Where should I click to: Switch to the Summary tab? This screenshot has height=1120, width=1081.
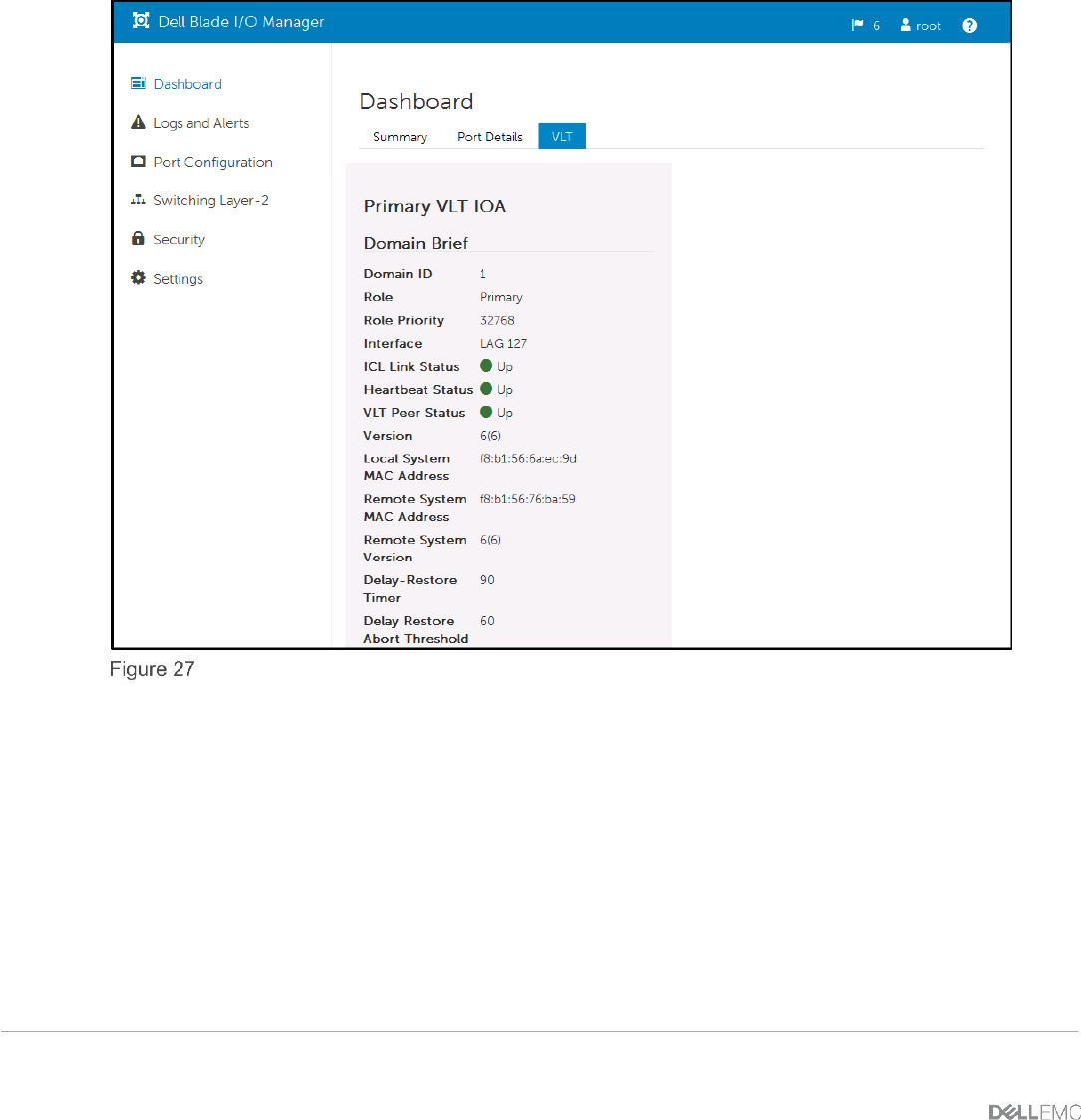(400, 137)
